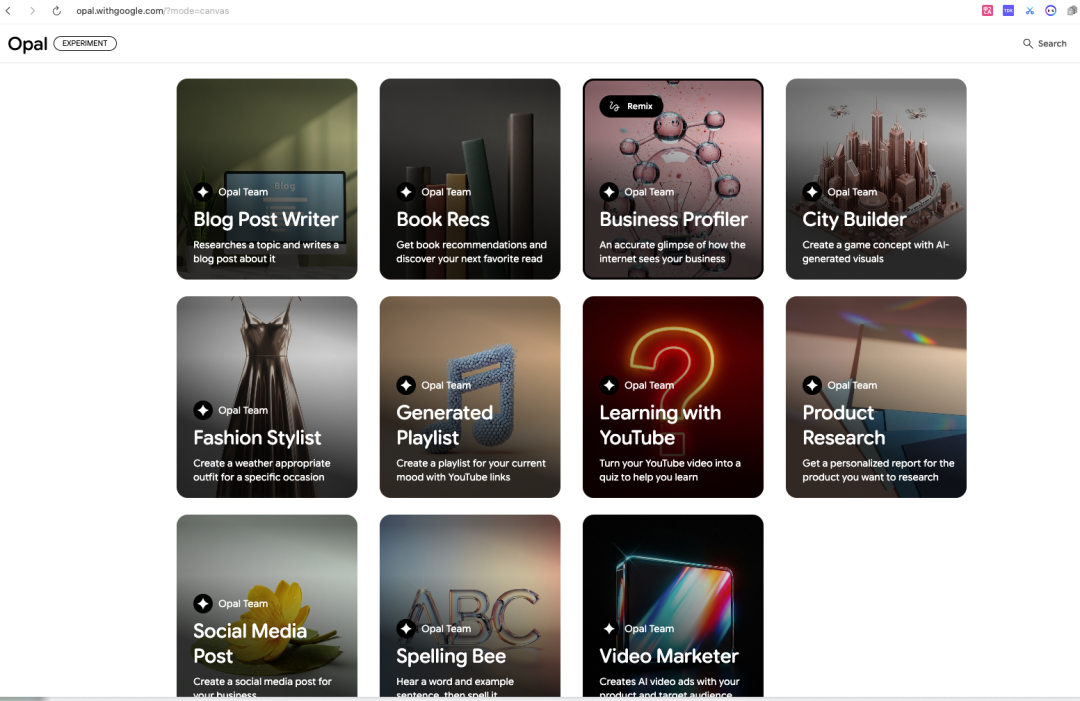
Task: Click 'Get book recommendations and discover' description
Action: click(471, 252)
